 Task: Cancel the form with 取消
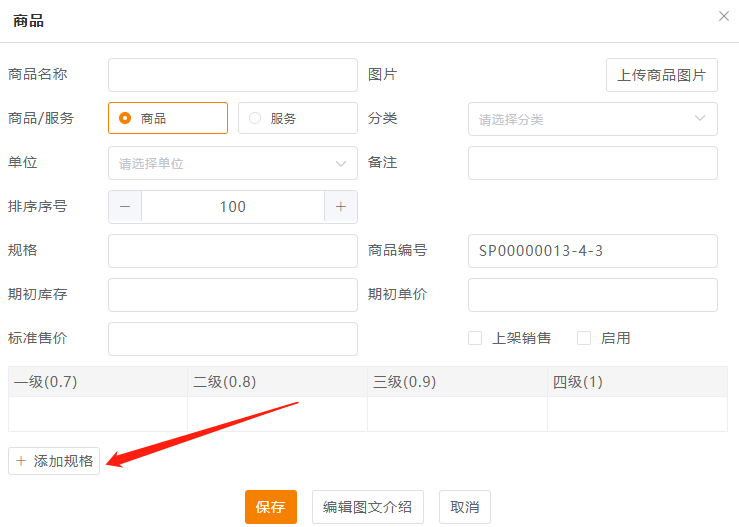[465, 507]
